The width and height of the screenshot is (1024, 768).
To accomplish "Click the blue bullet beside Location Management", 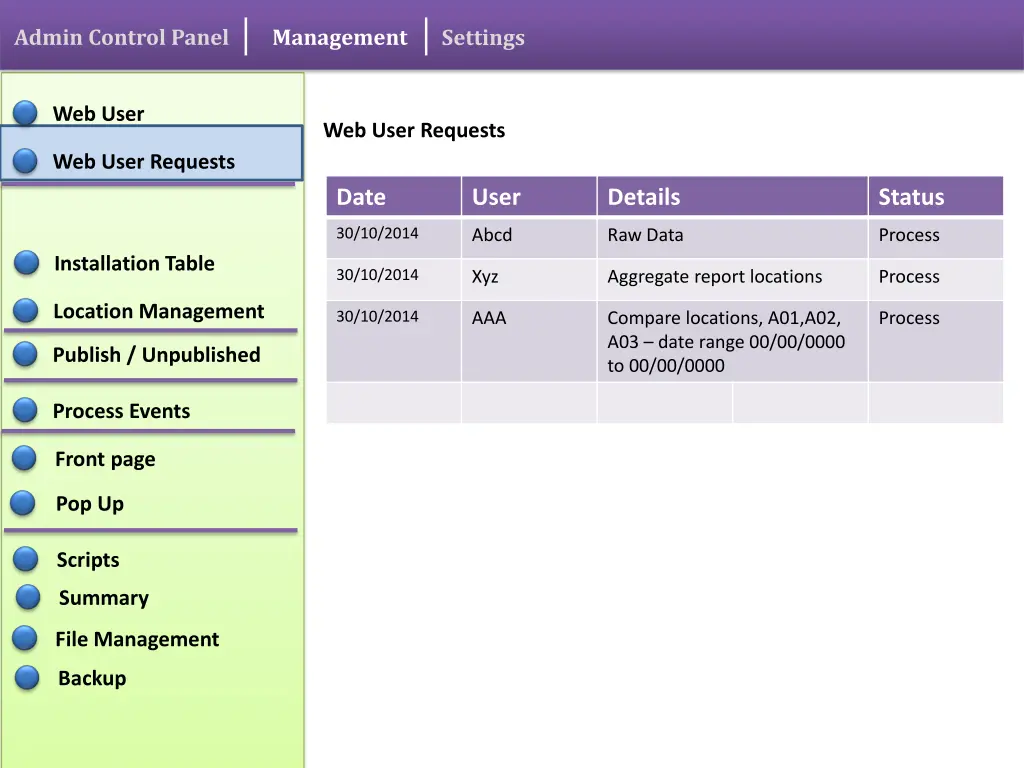I will pos(26,311).
